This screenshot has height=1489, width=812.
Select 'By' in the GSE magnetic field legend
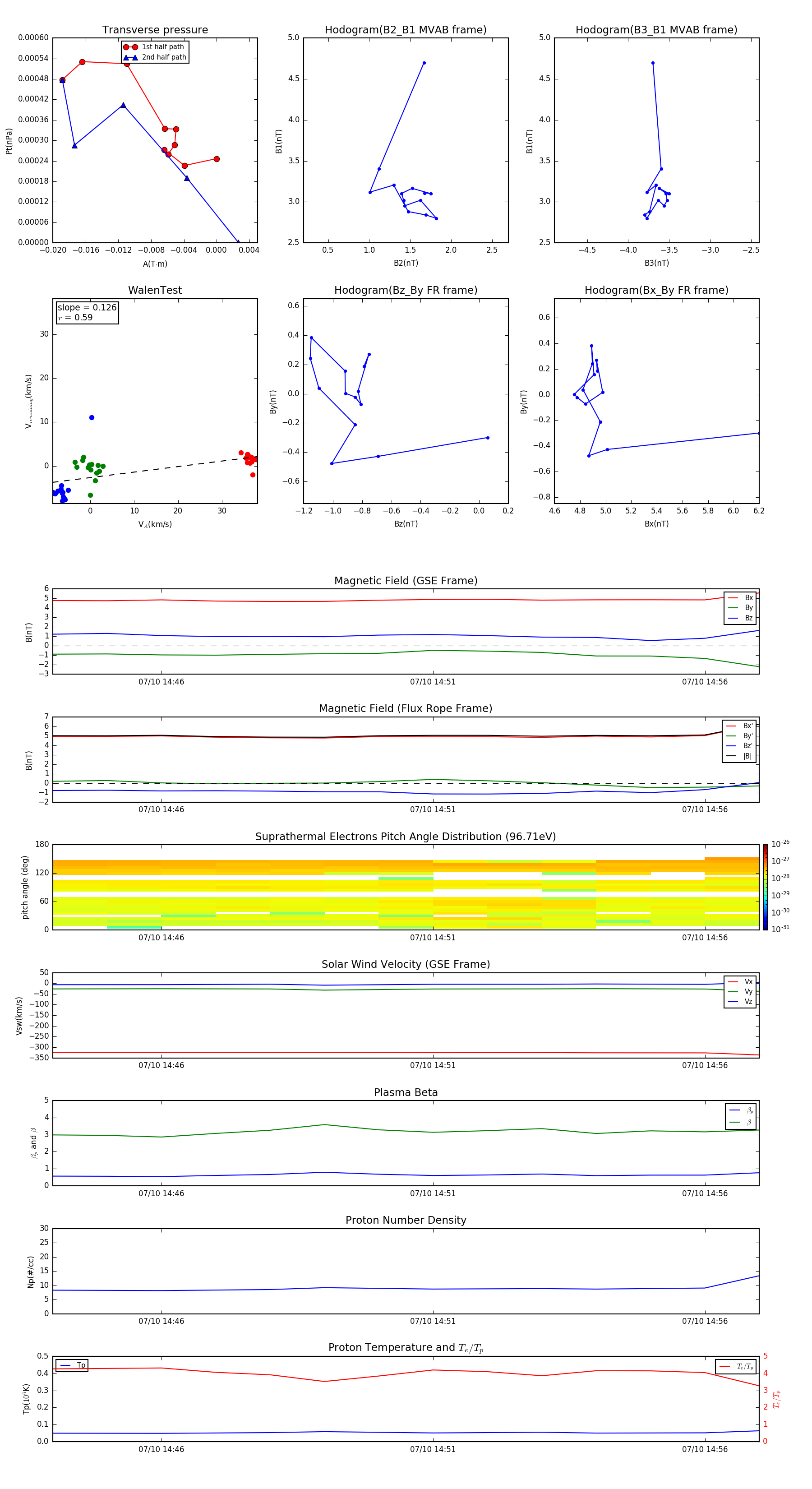click(x=740, y=607)
